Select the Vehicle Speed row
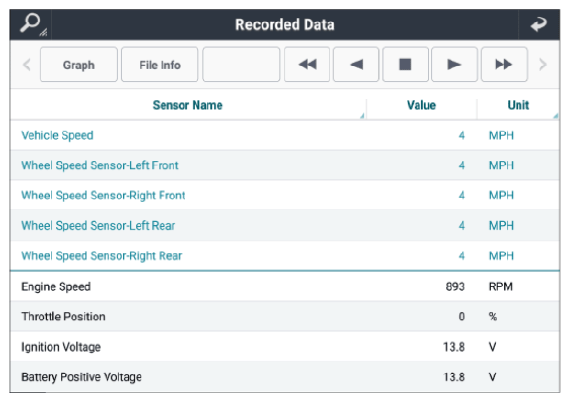Viewport: 570px width, 402px height. tap(285, 135)
